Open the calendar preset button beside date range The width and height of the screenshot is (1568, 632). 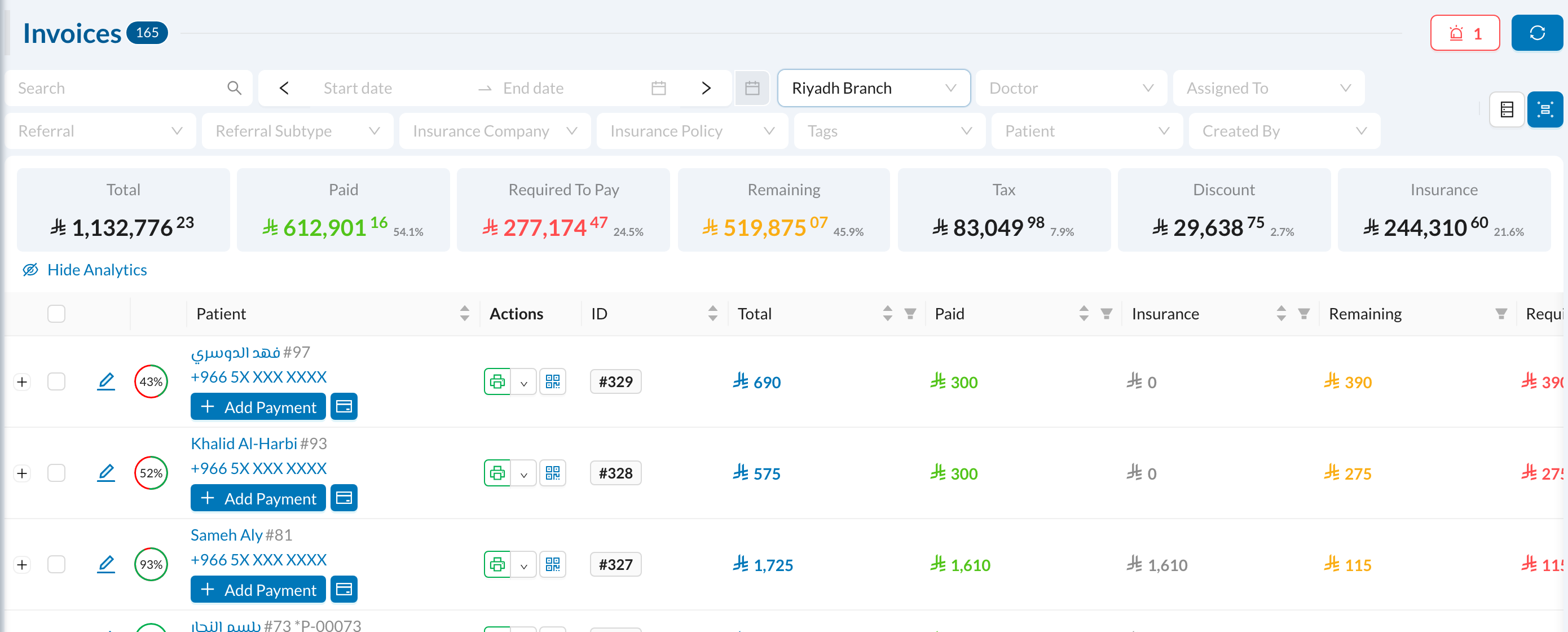coord(752,88)
